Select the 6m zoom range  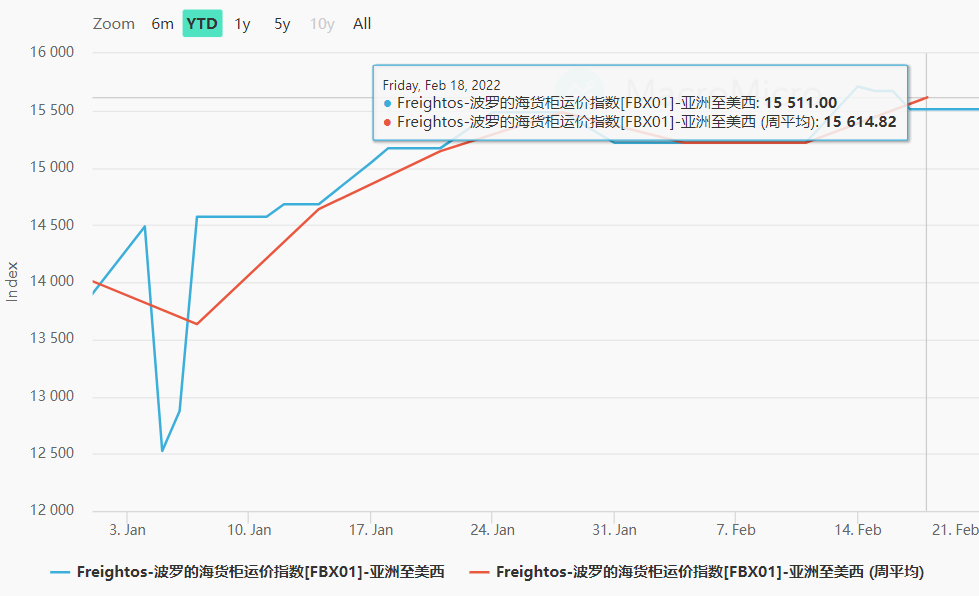click(x=162, y=23)
